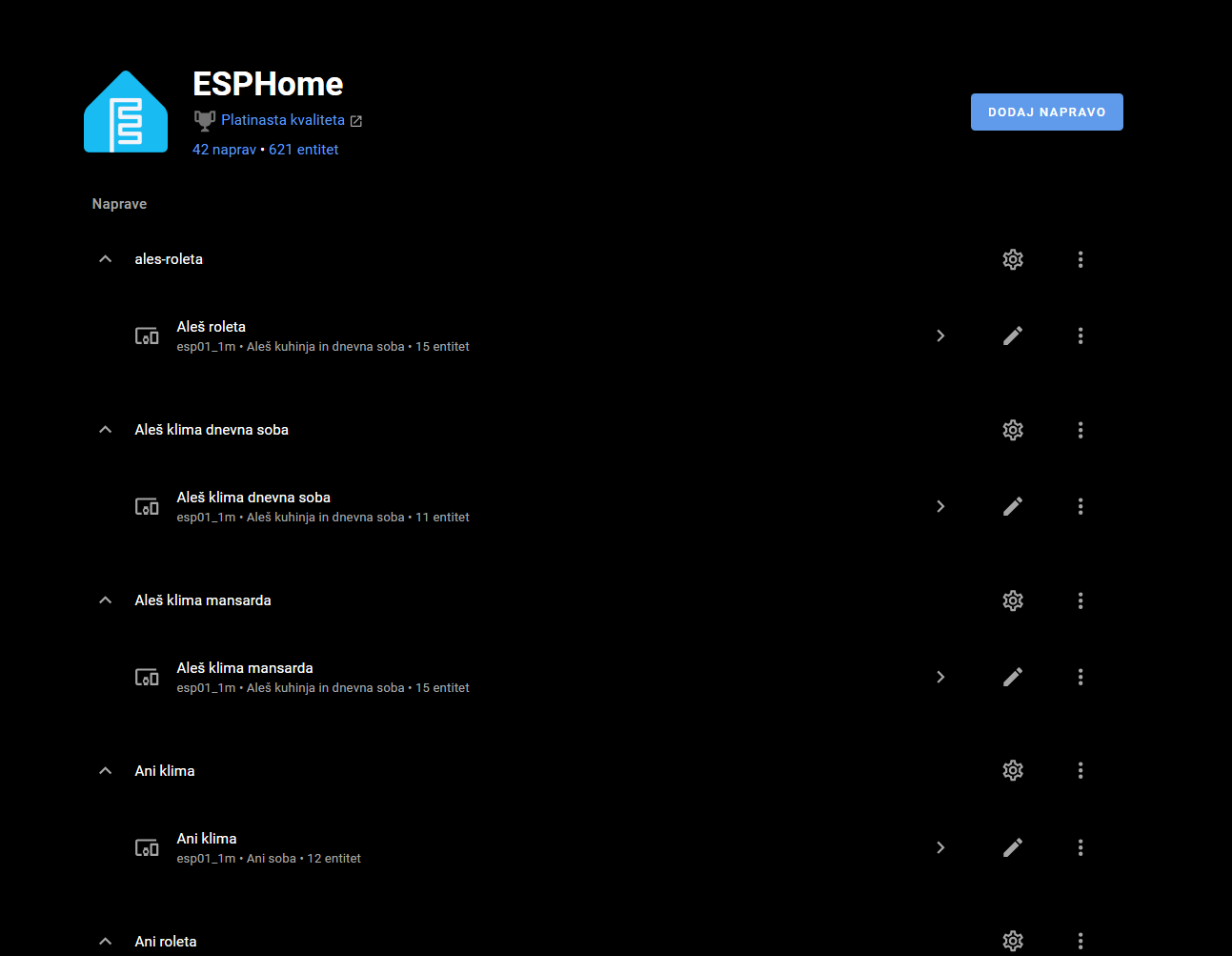1232x956 pixels.
Task: Open three-dot menu for Aleš klima mansarda entry
Action: [1081, 600]
